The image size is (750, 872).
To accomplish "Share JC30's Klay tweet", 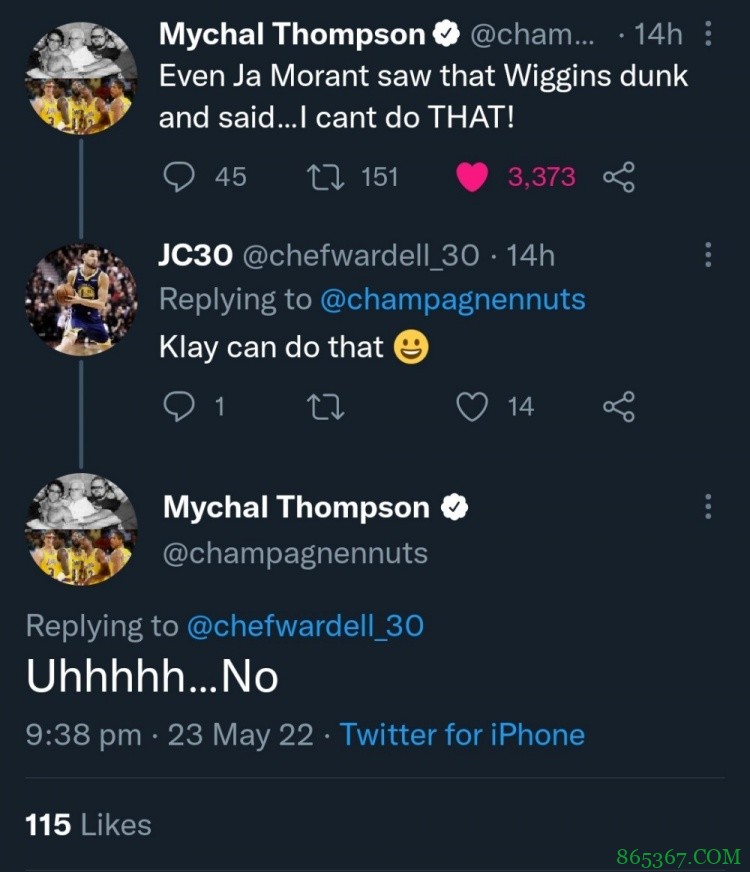I will click(x=619, y=406).
